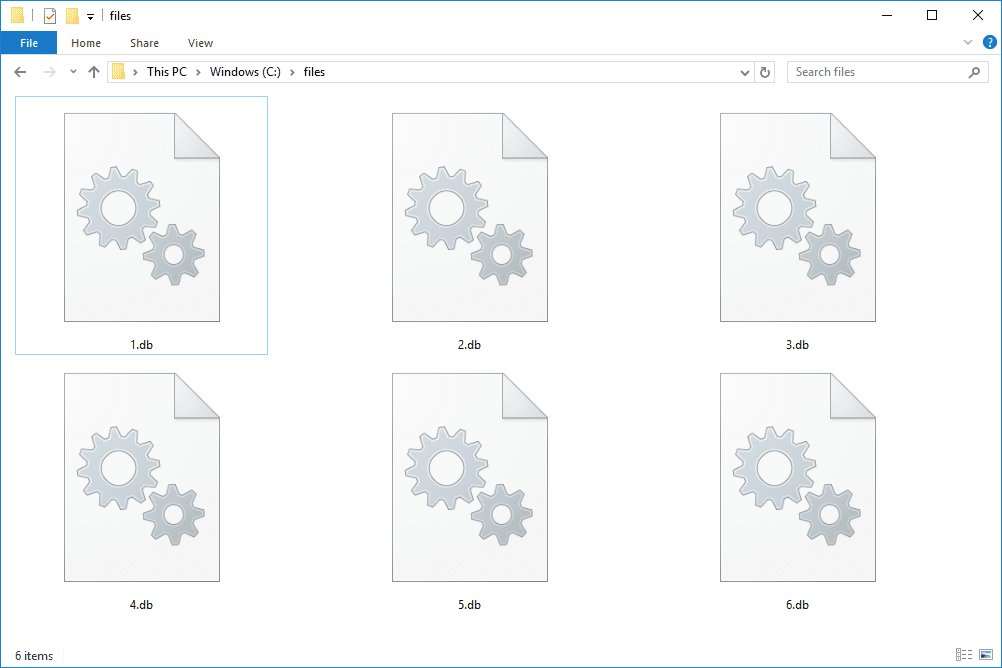1002x668 pixels.
Task: Open the address bar locations dropdown
Action: (744, 71)
